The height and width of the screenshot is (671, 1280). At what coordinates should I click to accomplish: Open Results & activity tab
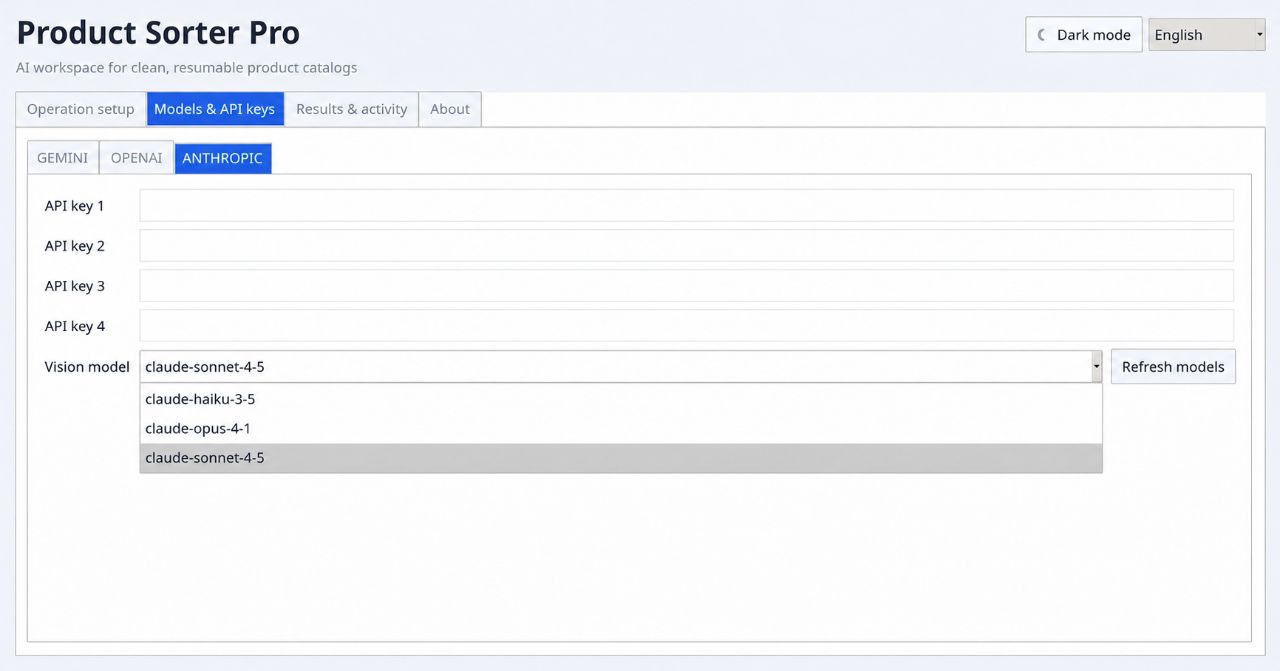[x=351, y=109]
